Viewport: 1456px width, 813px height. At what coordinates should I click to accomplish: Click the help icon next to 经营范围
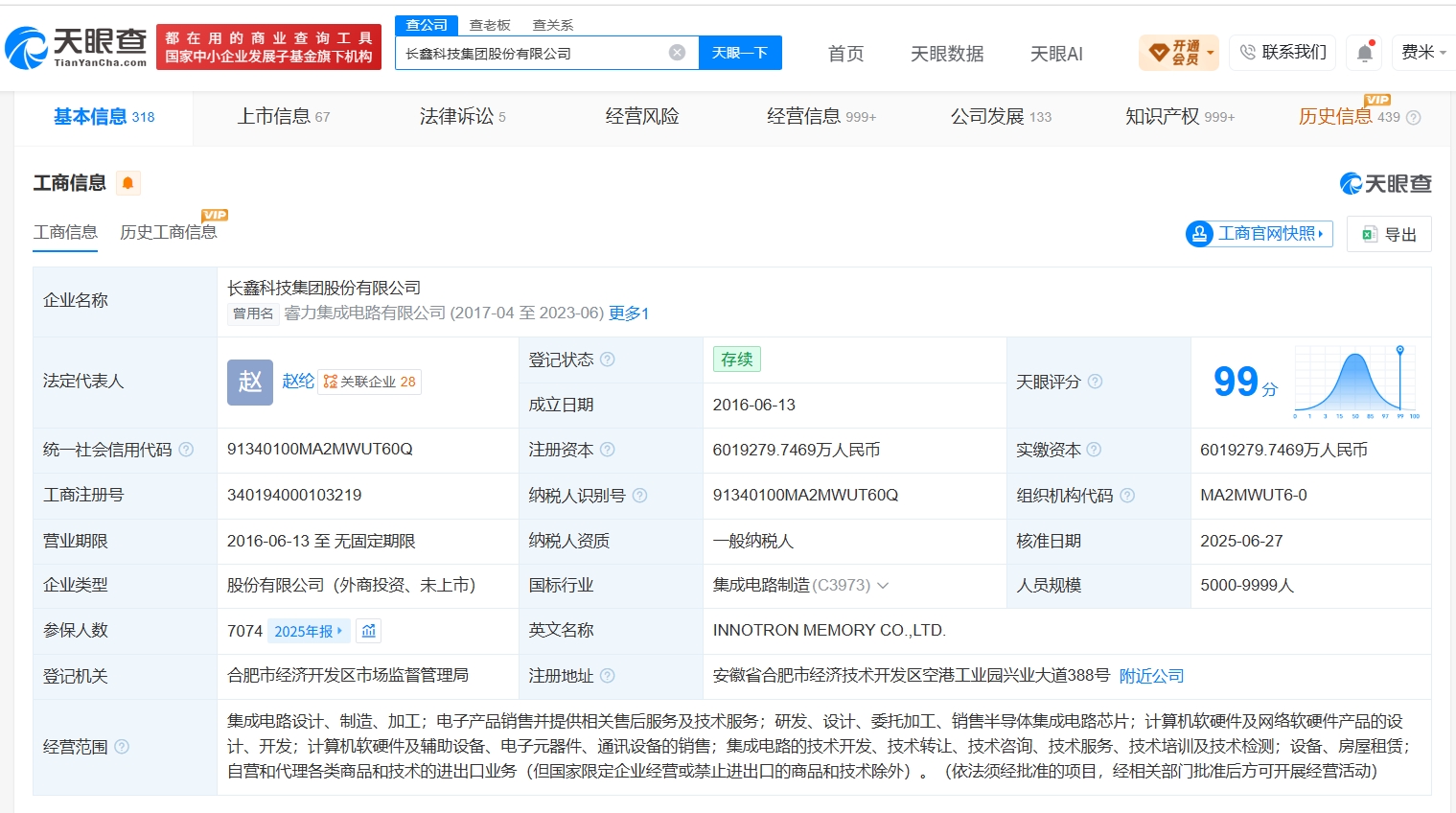point(122,747)
